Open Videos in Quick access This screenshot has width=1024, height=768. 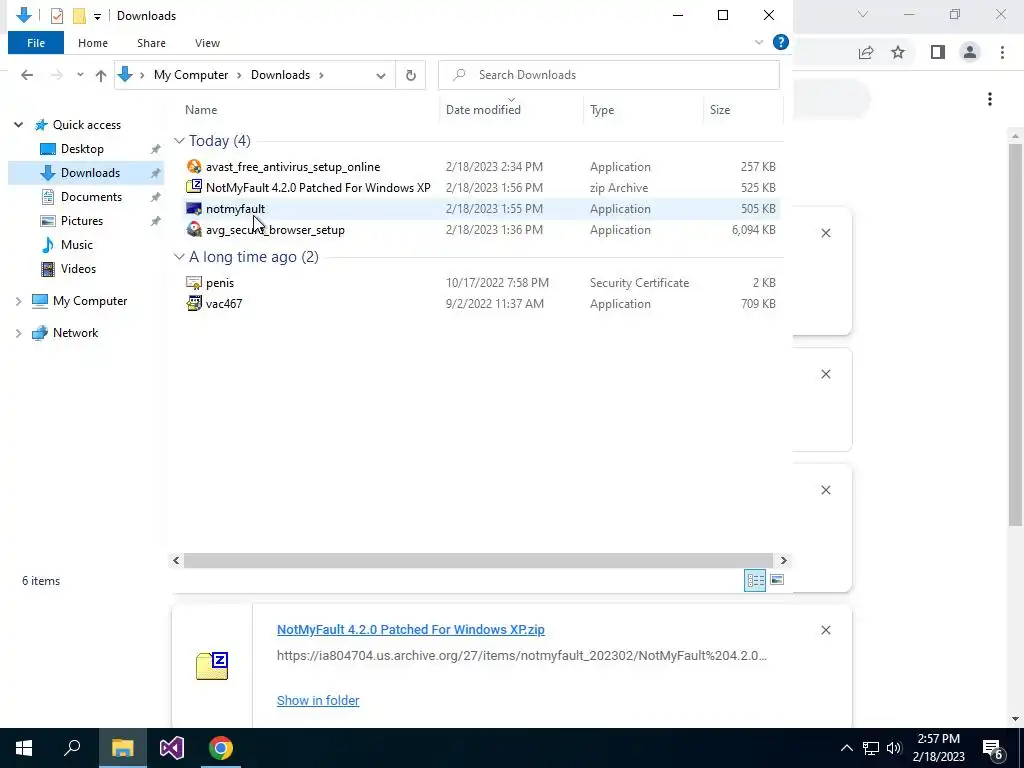point(78,269)
